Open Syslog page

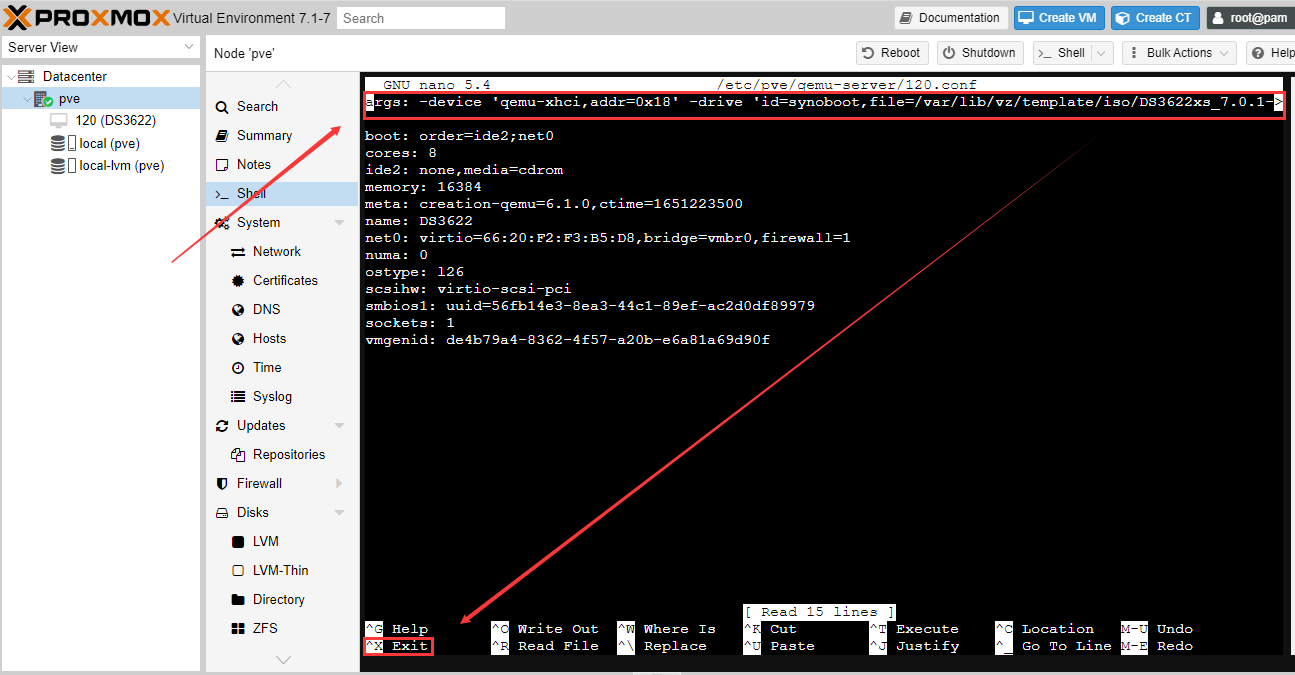pos(272,396)
